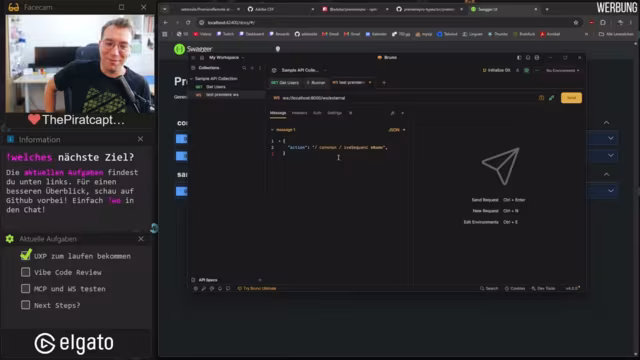Change message format with the JSON dropdown
This screenshot has height=360, width=640.
(397, 130)
